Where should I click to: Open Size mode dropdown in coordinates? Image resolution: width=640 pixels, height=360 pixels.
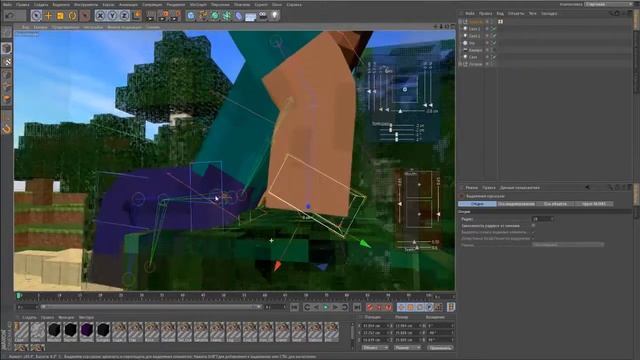pyautogui.click(x=407, y=348)
